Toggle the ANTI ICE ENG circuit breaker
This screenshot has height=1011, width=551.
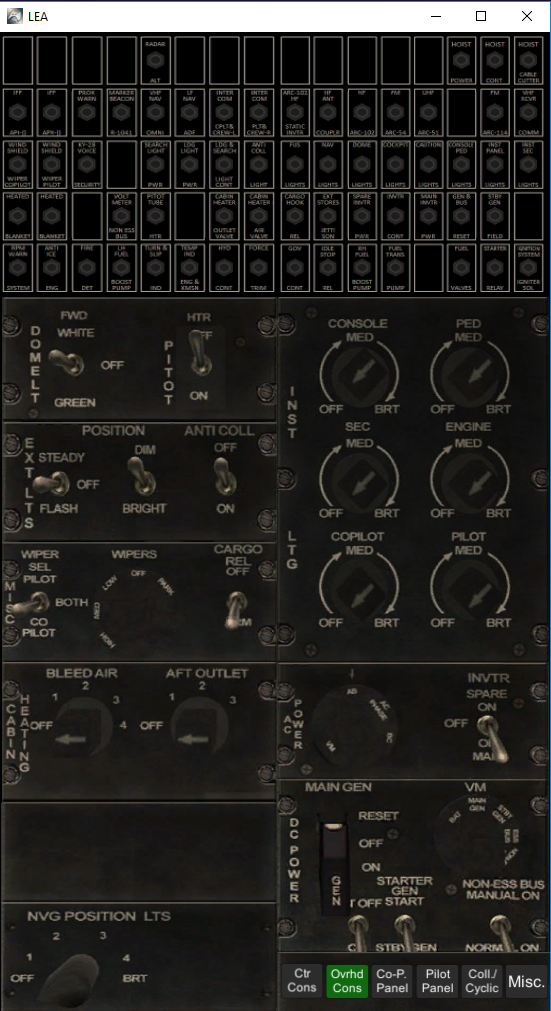pyautogui.click(x=52, y=268)
